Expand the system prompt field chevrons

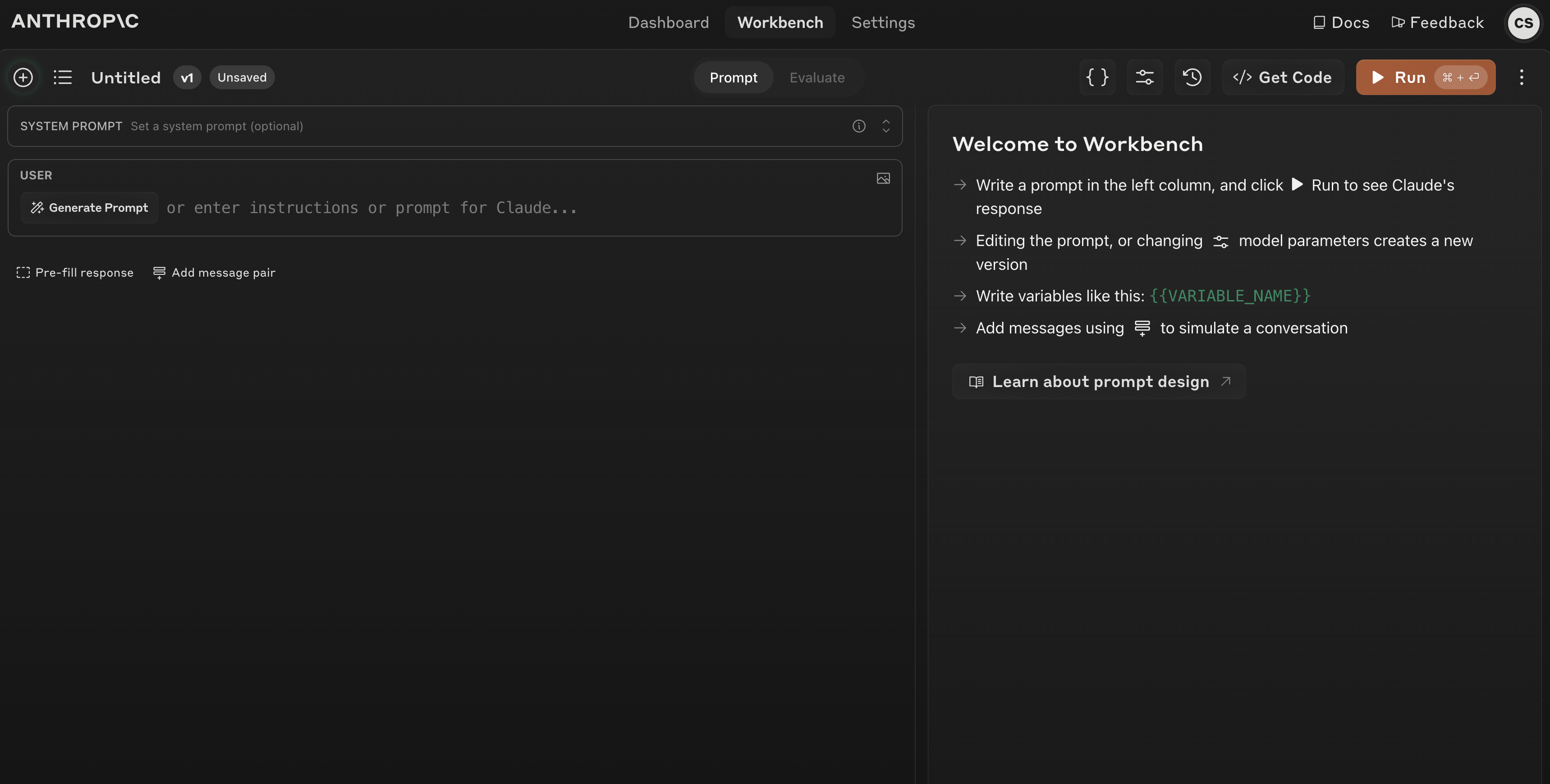pos(886,126)
